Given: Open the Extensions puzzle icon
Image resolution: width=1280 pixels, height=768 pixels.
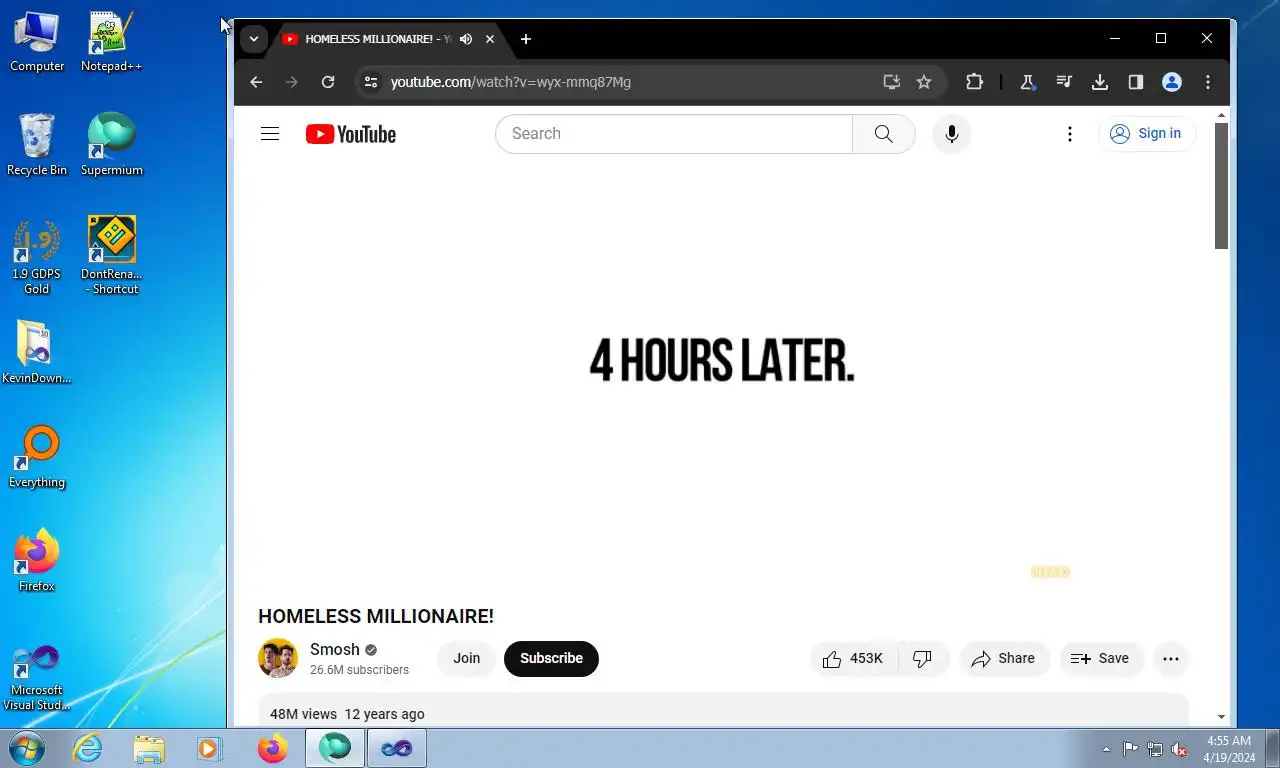Looking at the screenshot, I should pos(975,82).
